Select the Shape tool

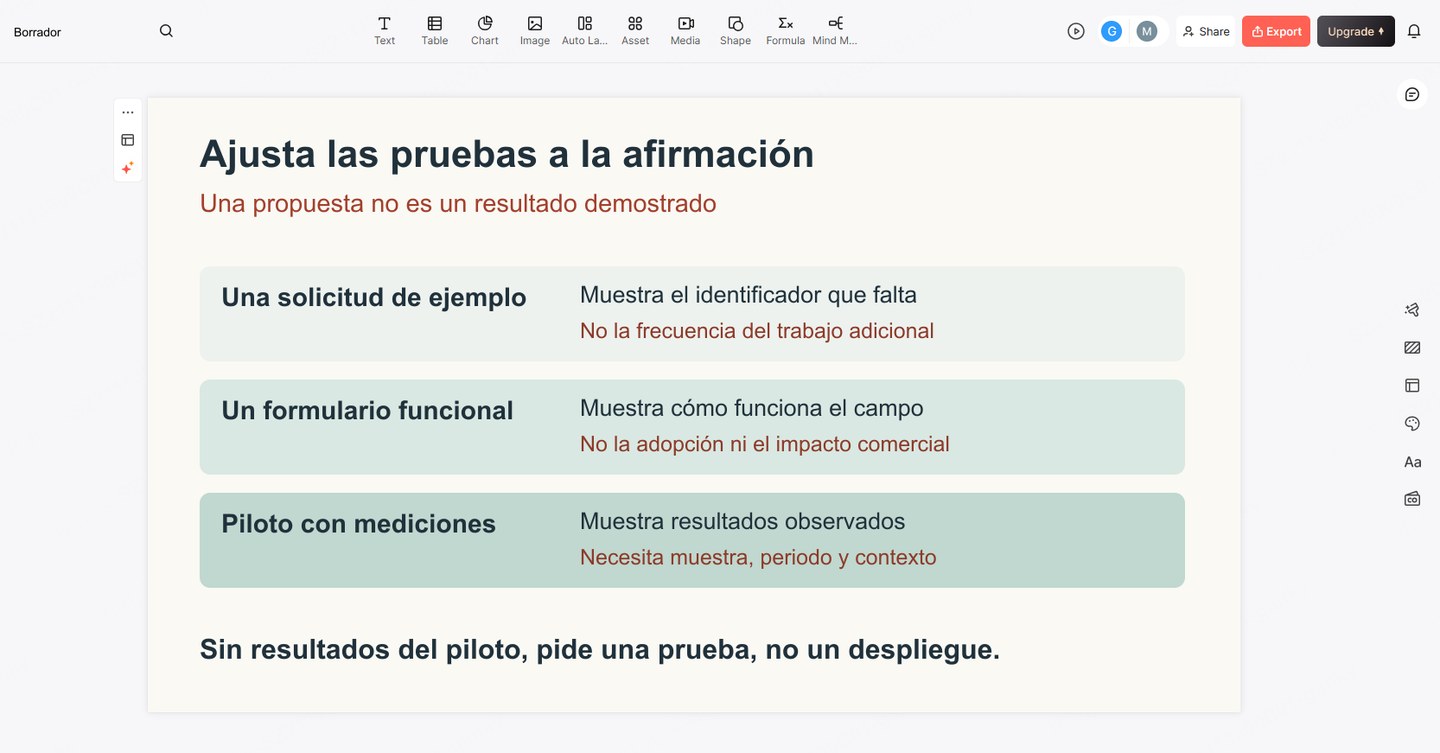click(735, 31)
